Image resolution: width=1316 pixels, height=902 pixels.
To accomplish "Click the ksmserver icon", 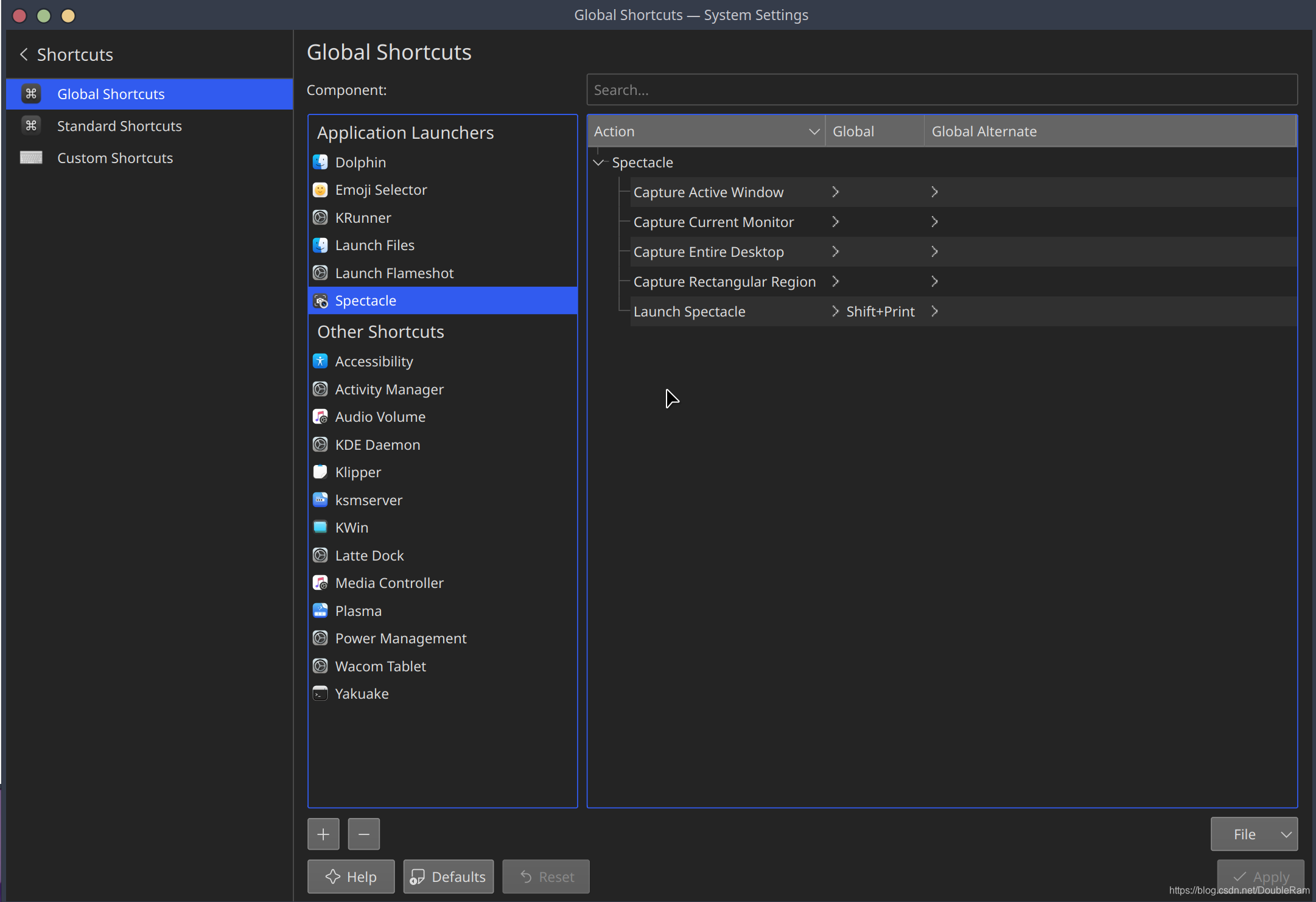I will pyautogui.click(x=320, y=500).
